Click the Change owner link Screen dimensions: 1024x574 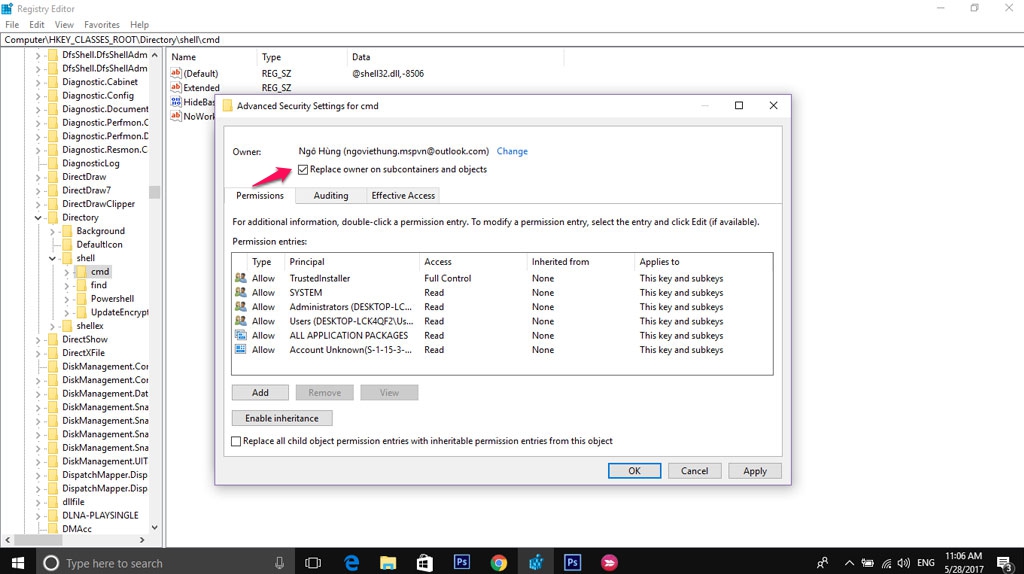pyautogui.click(x=512, y=152)
